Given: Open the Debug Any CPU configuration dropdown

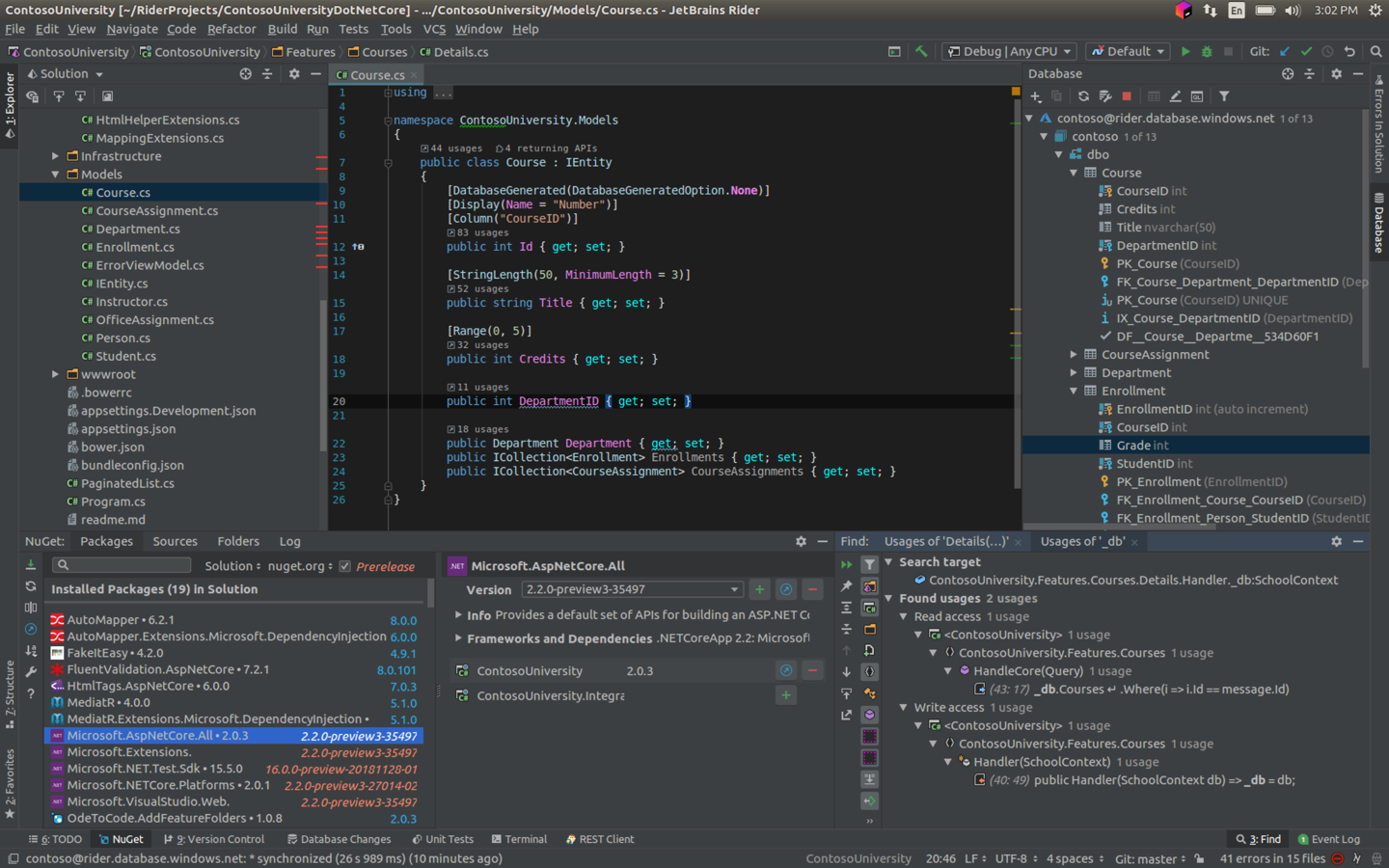Looking at the screenshot, I should coord(1009,51).
